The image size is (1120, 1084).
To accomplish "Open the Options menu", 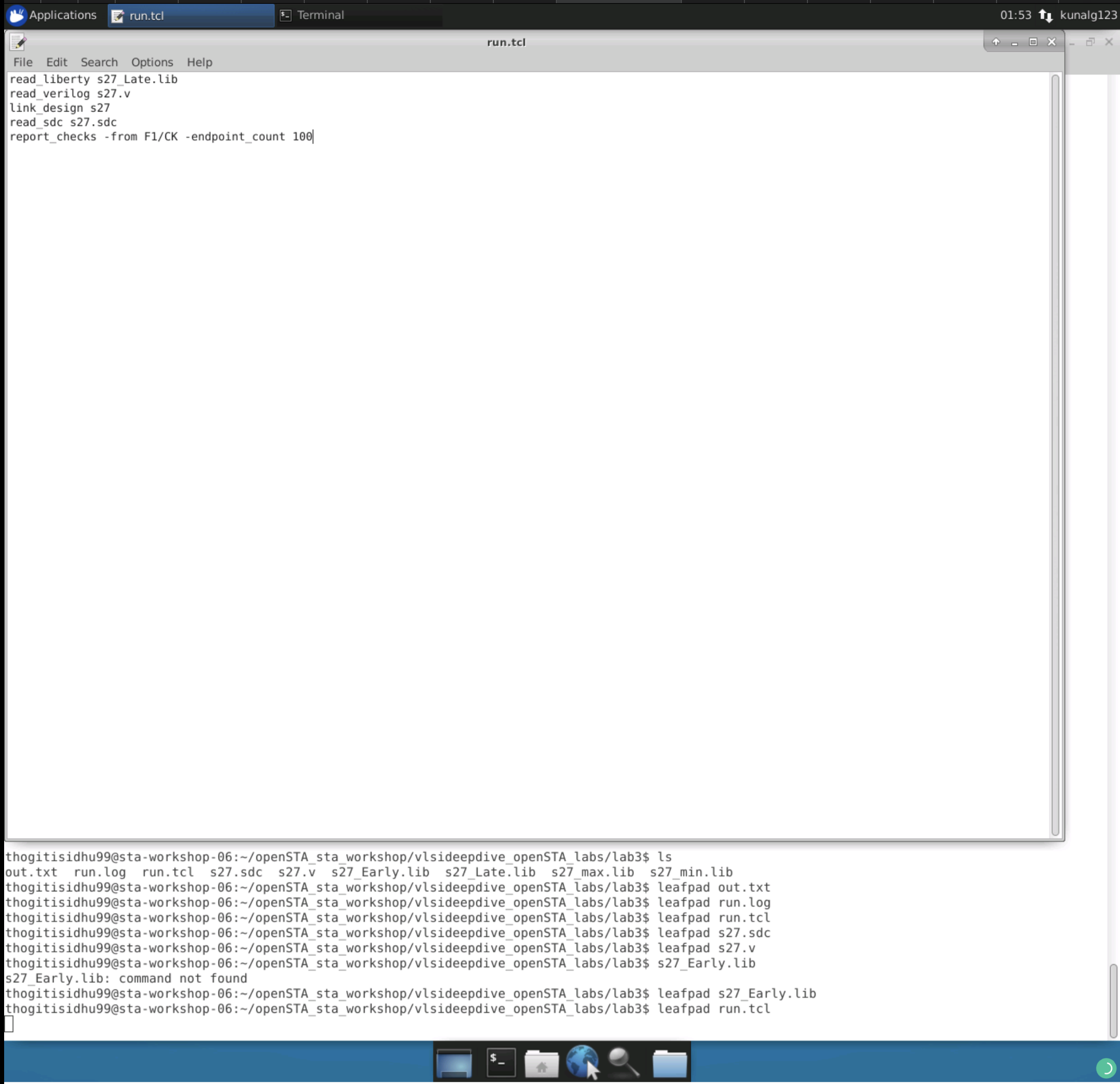I will [151, 61].
